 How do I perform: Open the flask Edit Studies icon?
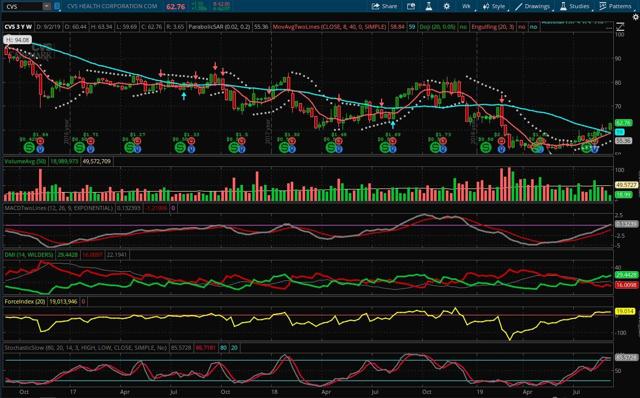pos(429,6)
